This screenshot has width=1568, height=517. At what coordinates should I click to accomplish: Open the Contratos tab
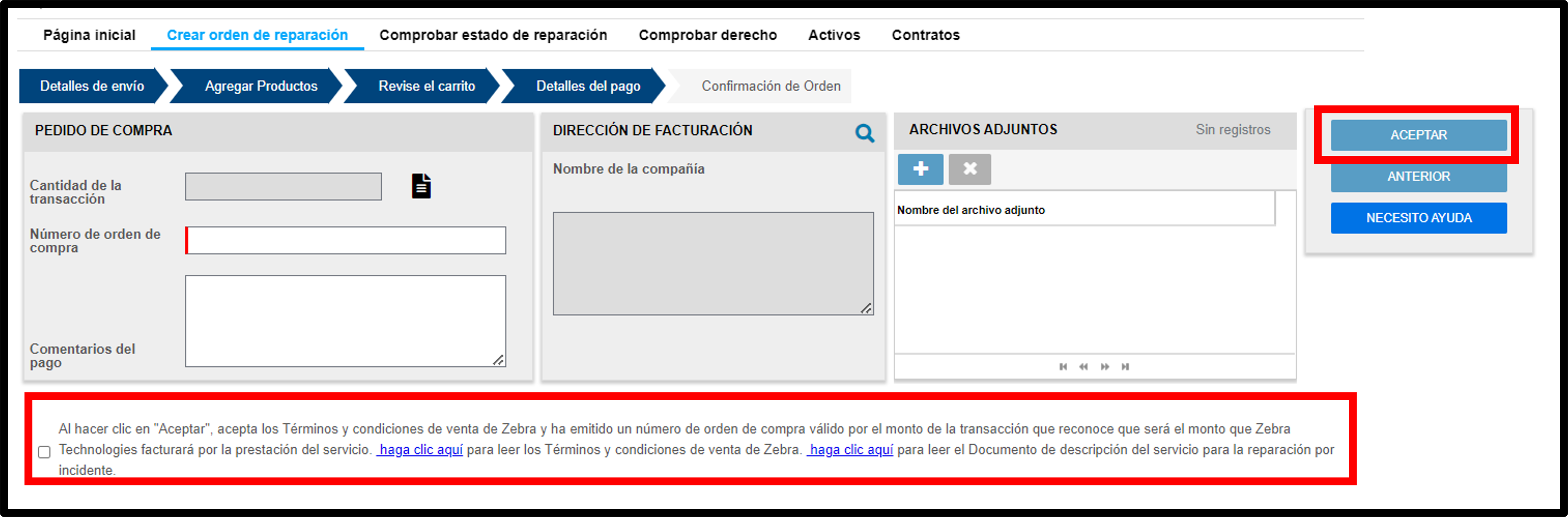[x=925, y=35]
